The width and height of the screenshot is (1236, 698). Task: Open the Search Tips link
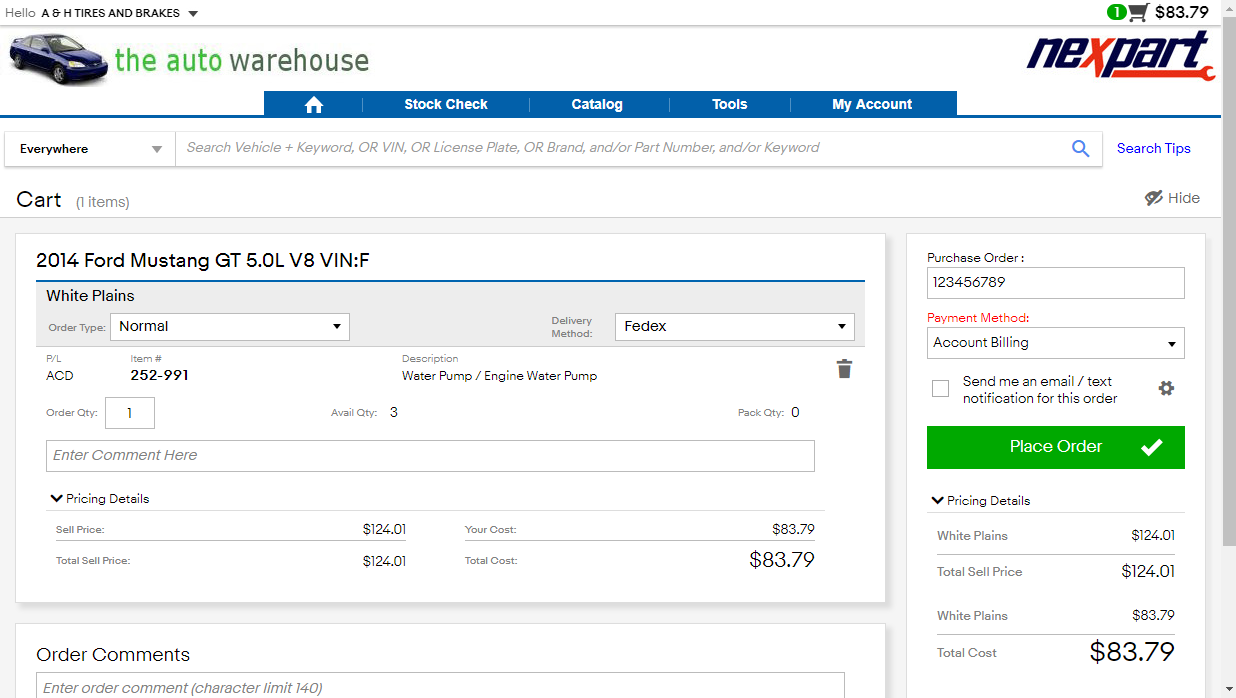tap(1154, 148)
